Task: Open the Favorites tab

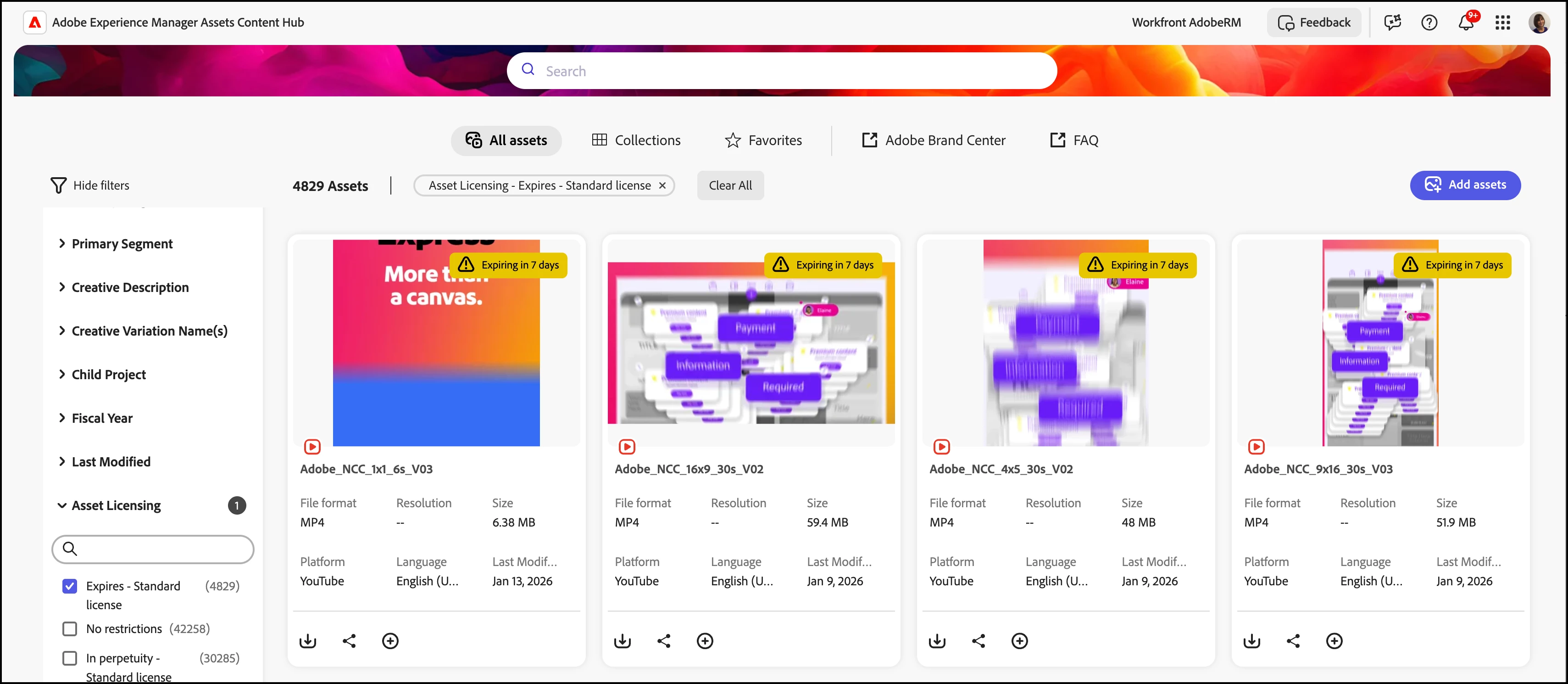Action: (763, 140)
